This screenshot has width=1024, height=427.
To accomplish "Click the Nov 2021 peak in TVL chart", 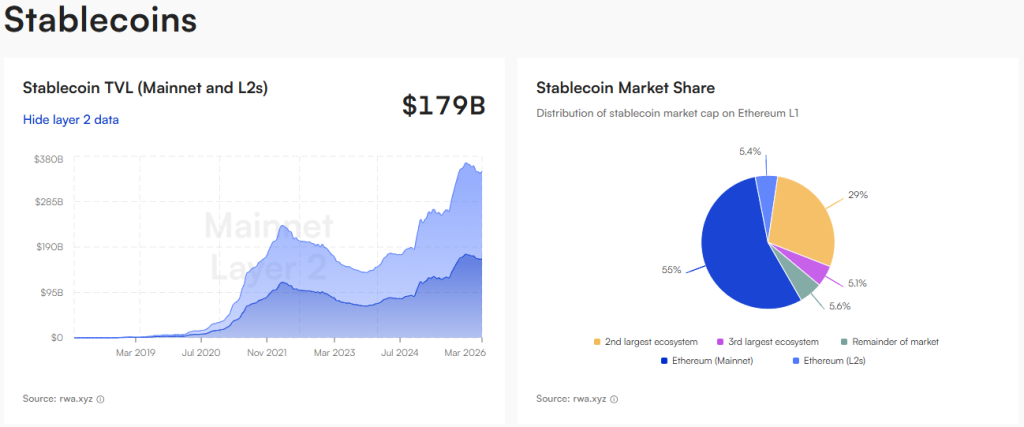I will [x=283, y=228].
